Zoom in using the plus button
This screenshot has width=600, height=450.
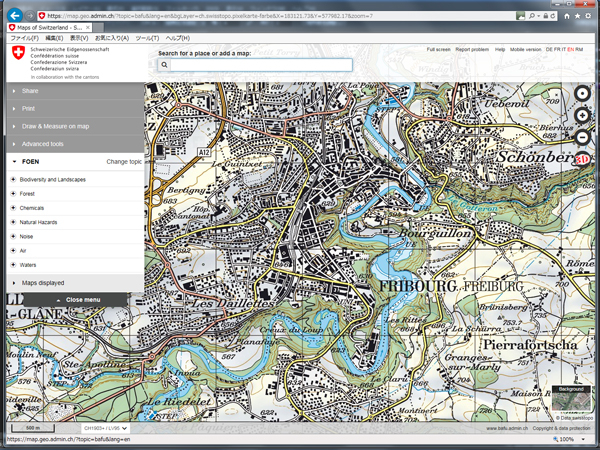tap(583, 117)
